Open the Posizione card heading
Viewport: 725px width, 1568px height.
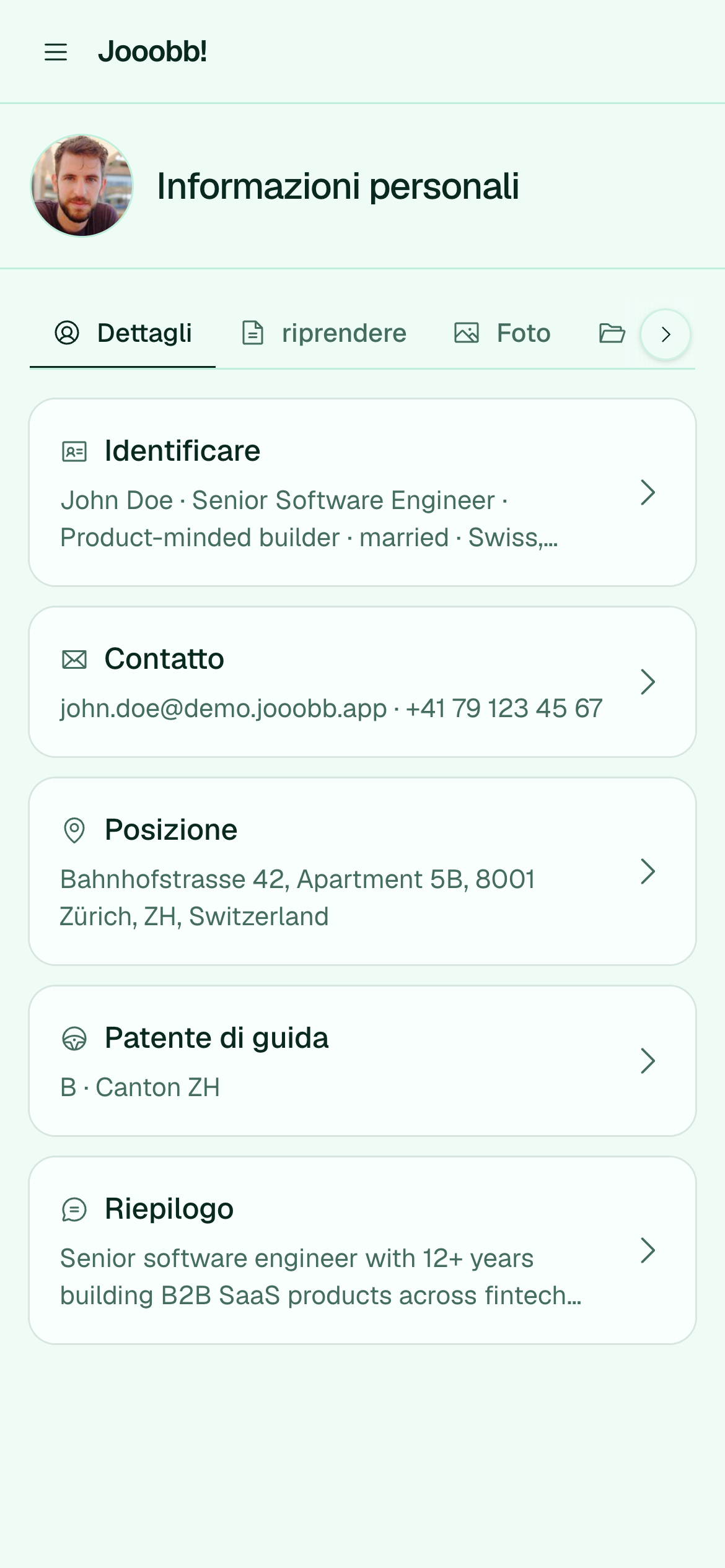pos(171,830)
